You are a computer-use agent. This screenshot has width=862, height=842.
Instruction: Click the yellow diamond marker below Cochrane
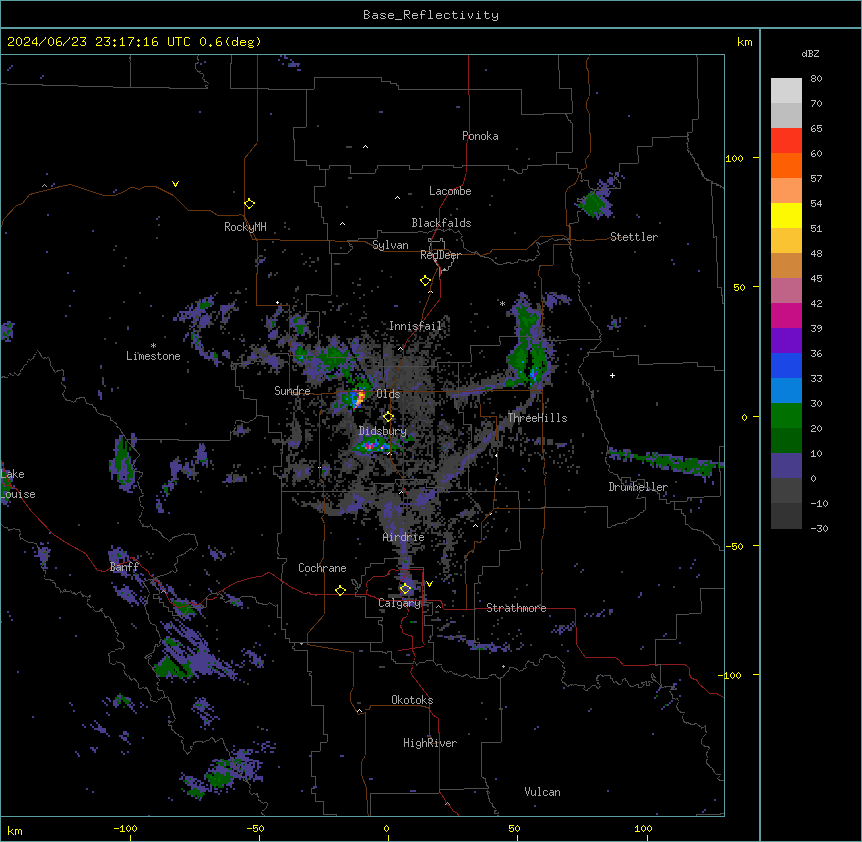(x=340, y=590)
